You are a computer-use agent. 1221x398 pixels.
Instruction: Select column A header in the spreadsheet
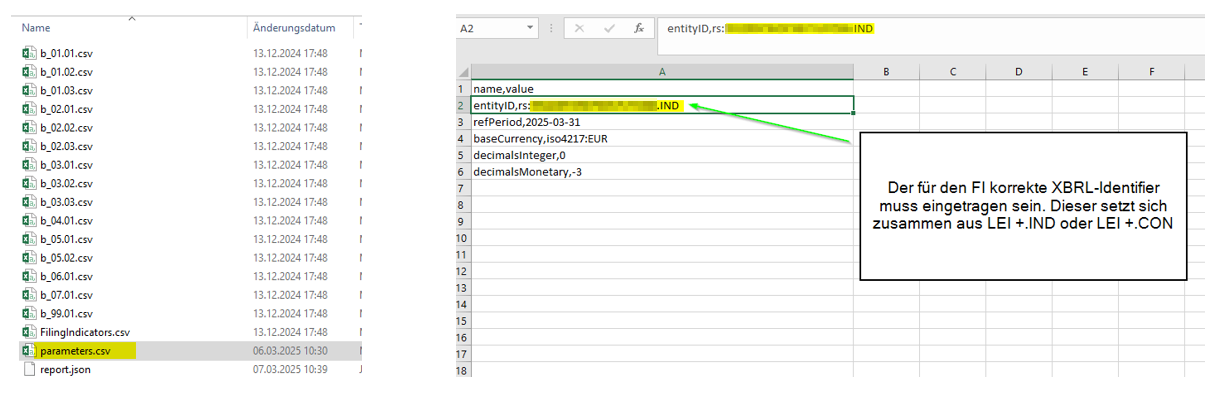pyautogui.click(x=663, y=72)
